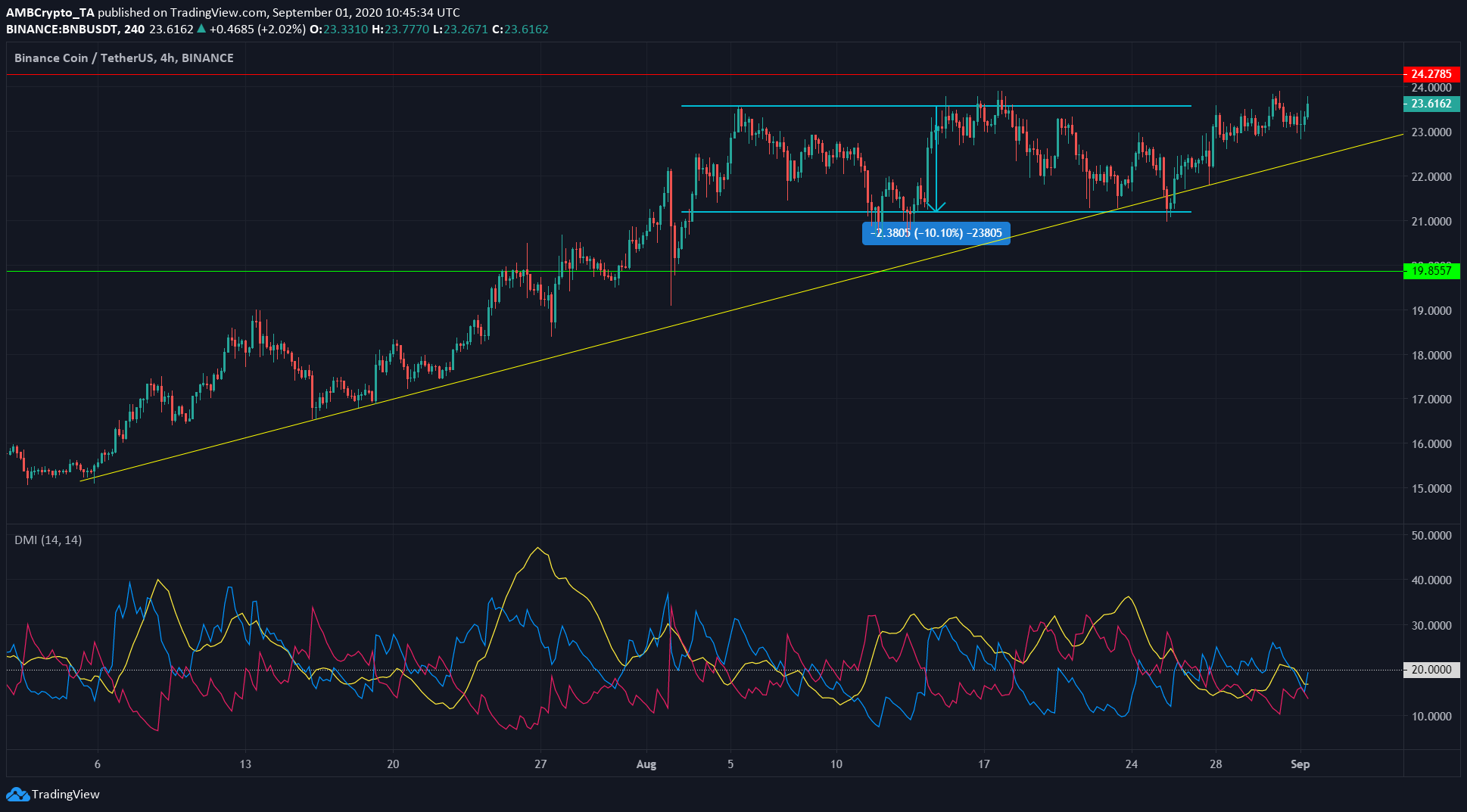Click the DMI 30.0000 axis label
Screen dimensions: 1467x812
[x=1431, y=626]
